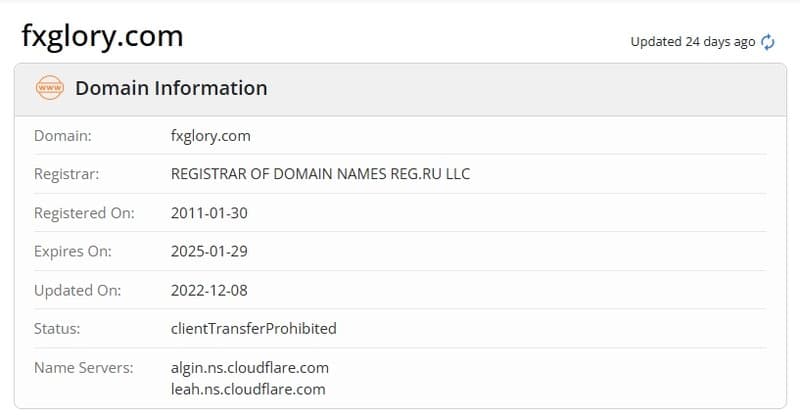The image size is (800, 415).
Task: Click the algin.ns.cloudflare.com name server
Action: (x=250, y=367)
